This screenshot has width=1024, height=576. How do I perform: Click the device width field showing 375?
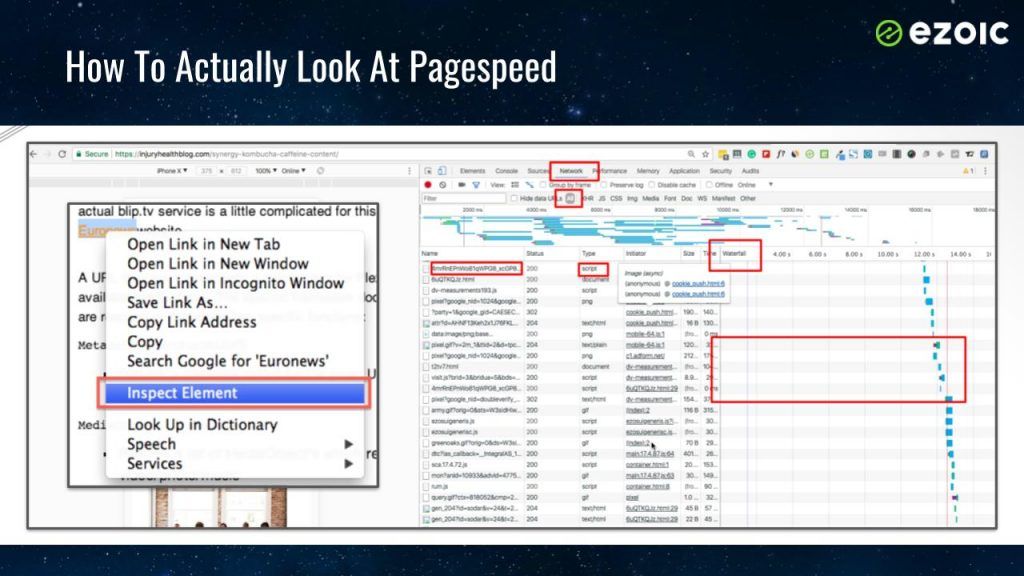(x=207, y=170)
